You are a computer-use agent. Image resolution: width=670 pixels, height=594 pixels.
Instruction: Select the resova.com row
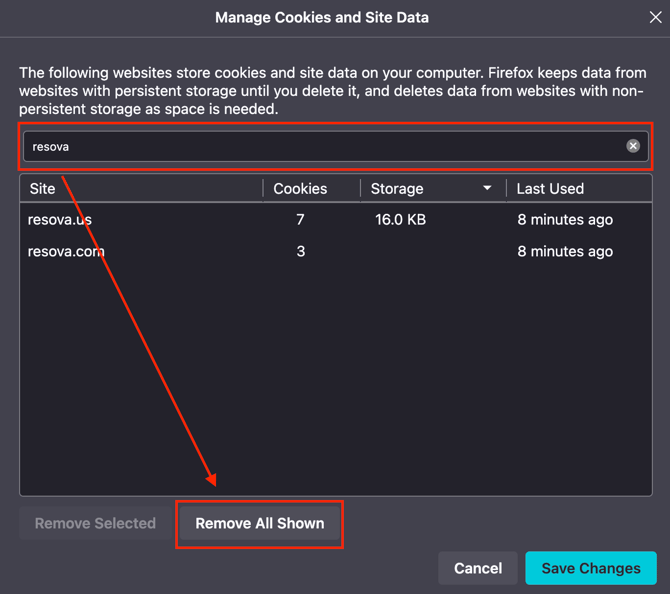[x=336, y=251]
